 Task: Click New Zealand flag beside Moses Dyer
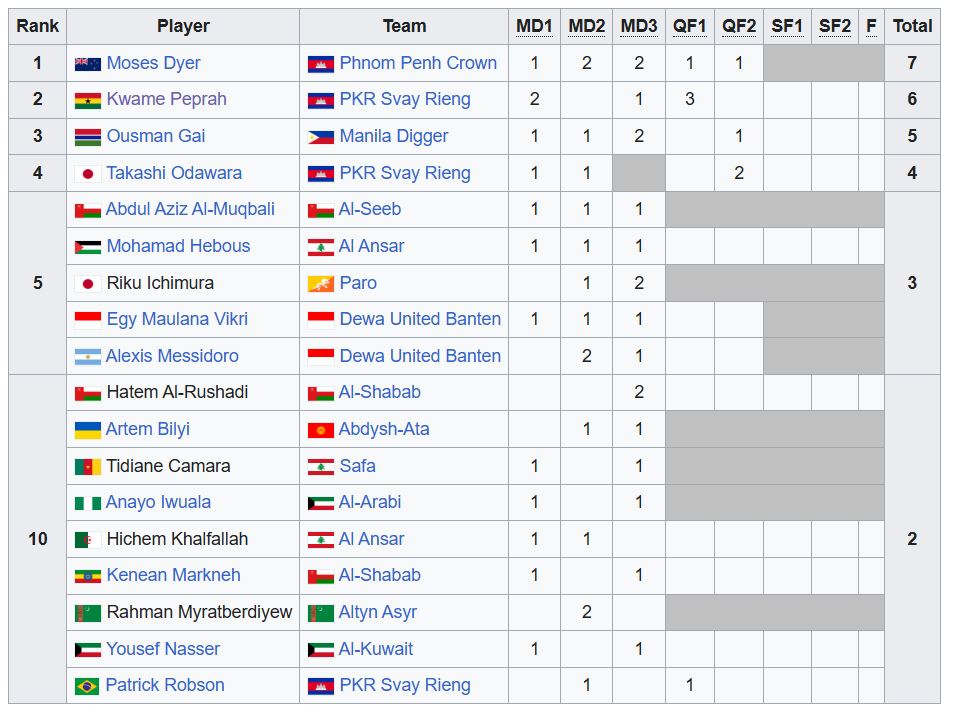87,63
